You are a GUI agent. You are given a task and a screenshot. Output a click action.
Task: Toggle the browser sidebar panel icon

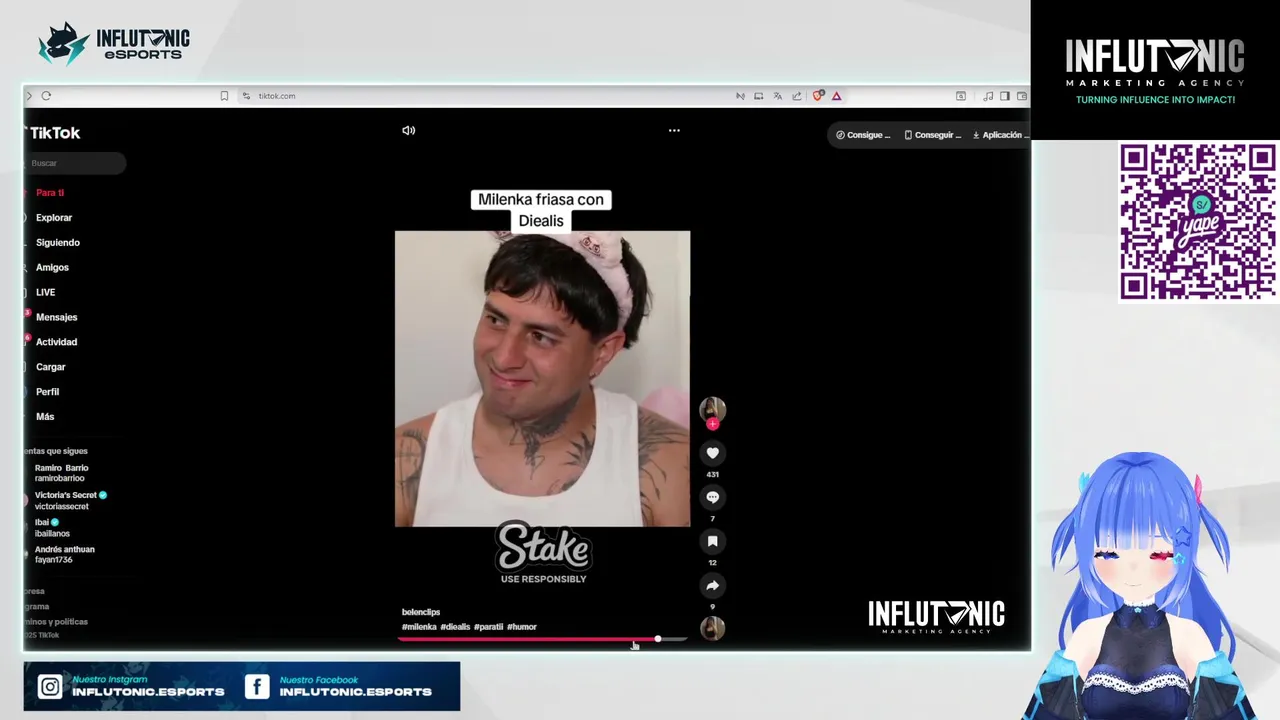click(x=1005, y=96)
